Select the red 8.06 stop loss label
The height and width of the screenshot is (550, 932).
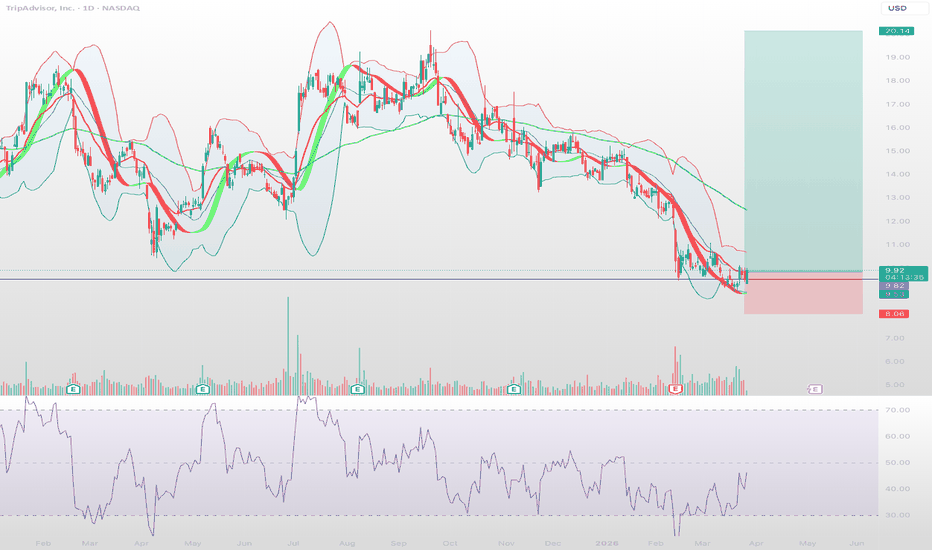pos(893,314)
